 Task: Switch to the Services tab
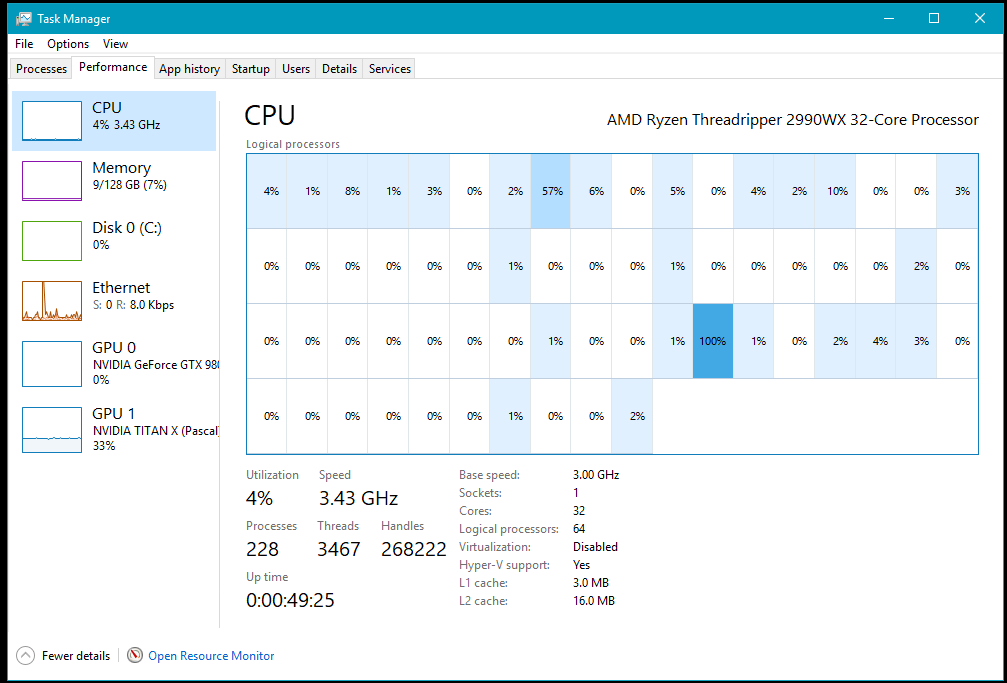pyautogui.click(x=388, y=68)
